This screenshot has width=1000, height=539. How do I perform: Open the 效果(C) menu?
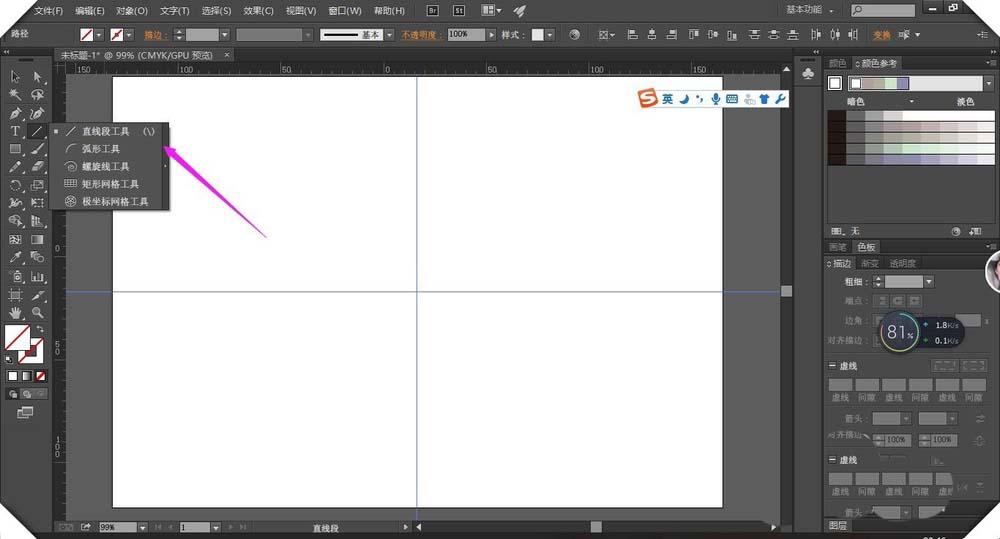click(259, 11)
